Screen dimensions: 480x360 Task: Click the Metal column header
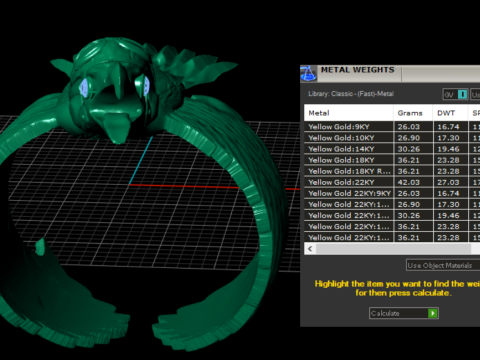coord(349,113)
